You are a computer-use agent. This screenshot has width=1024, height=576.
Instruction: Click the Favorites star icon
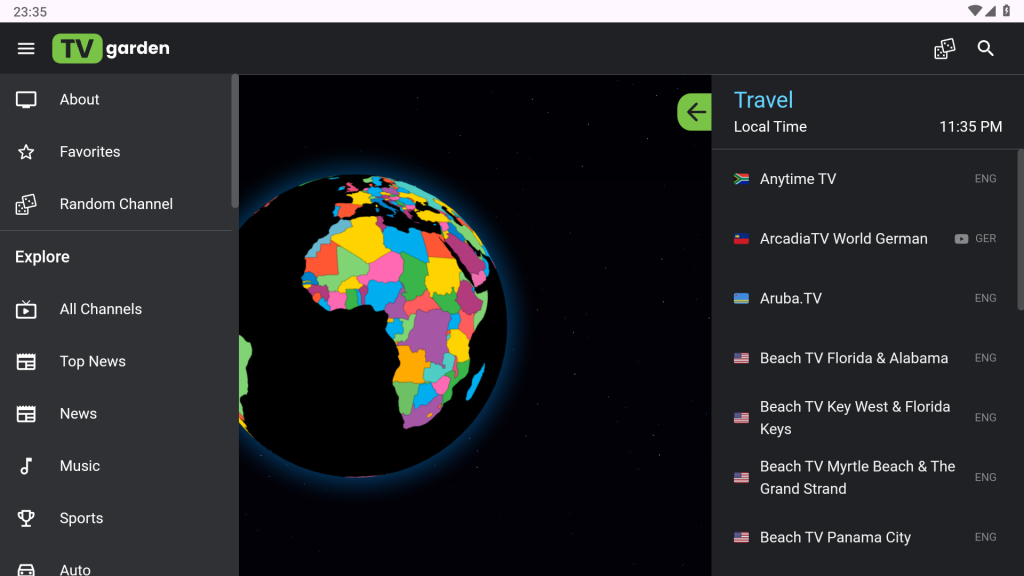click(x=26, y=152)
